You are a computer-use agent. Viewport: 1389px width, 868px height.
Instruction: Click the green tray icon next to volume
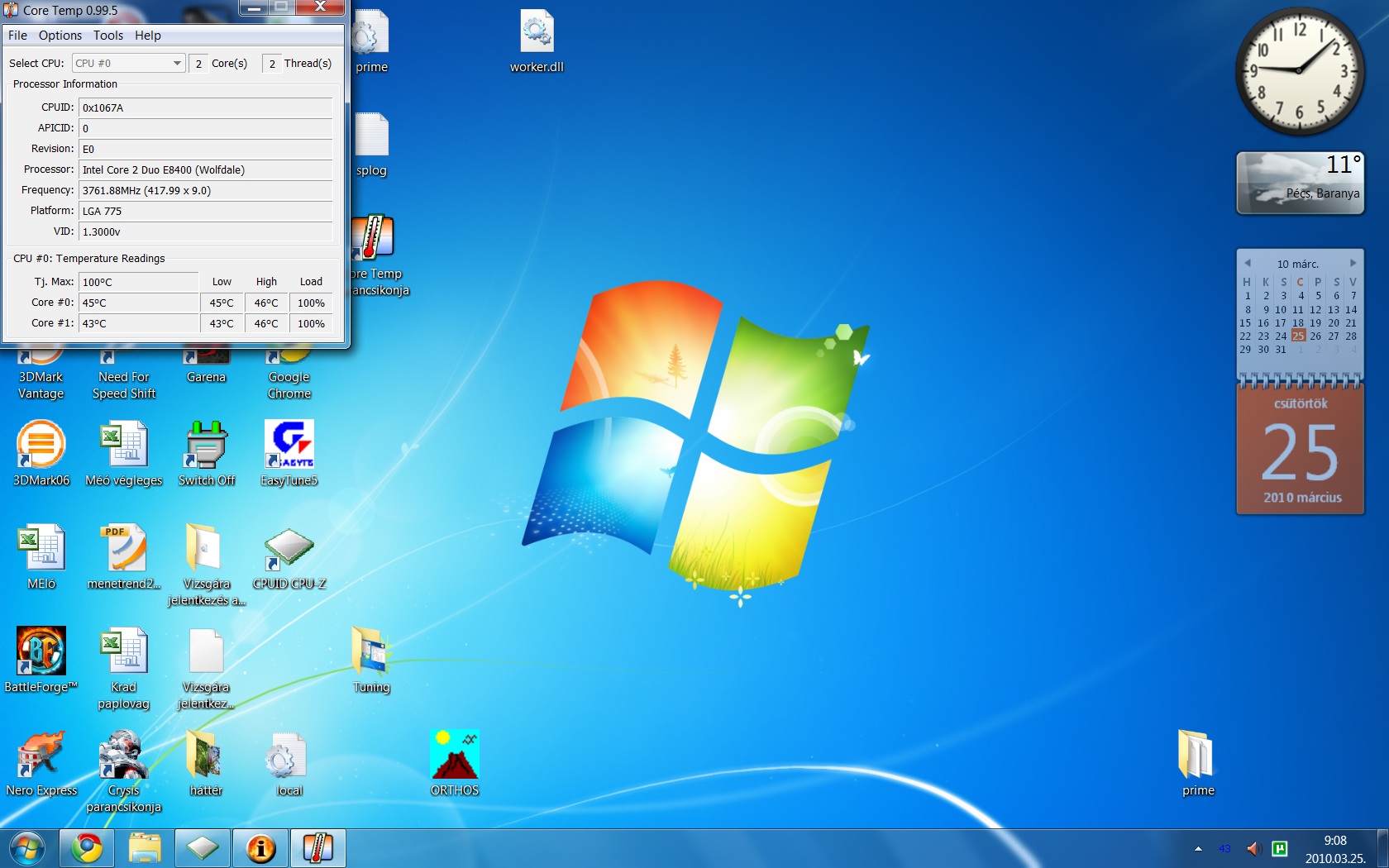point(1280,849)
